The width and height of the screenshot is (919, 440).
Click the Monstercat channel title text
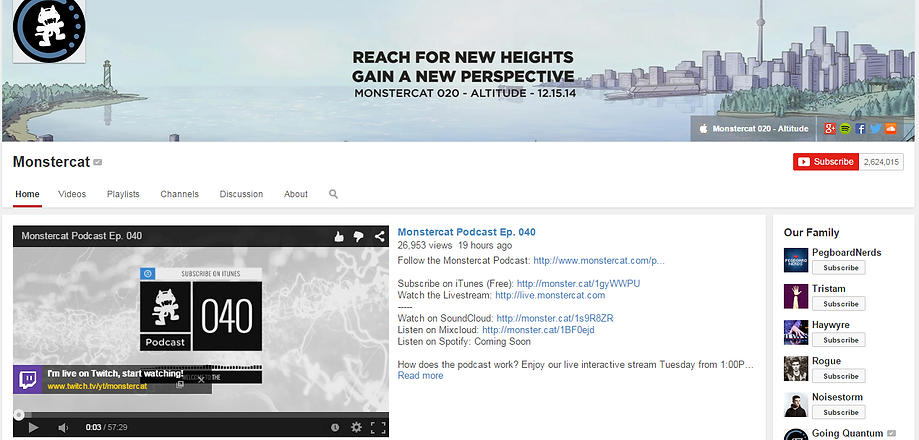click(x=52, y=162)
